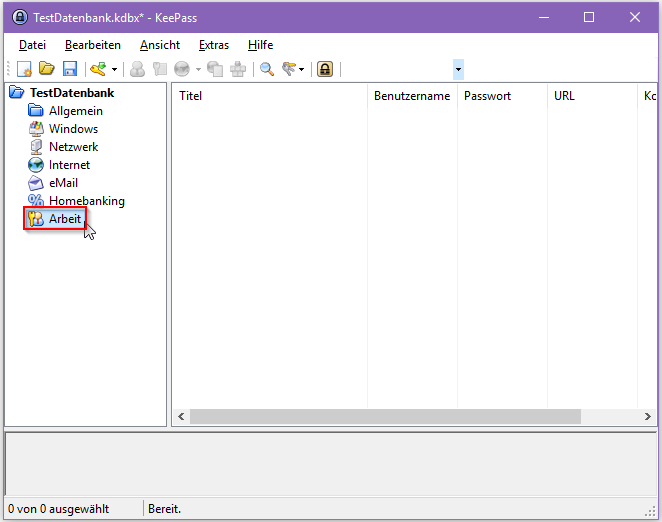Image resolution: width=662 pixels, height=522 pixels.
Task: Select the Homebanking group
Action: pos(87,201)
